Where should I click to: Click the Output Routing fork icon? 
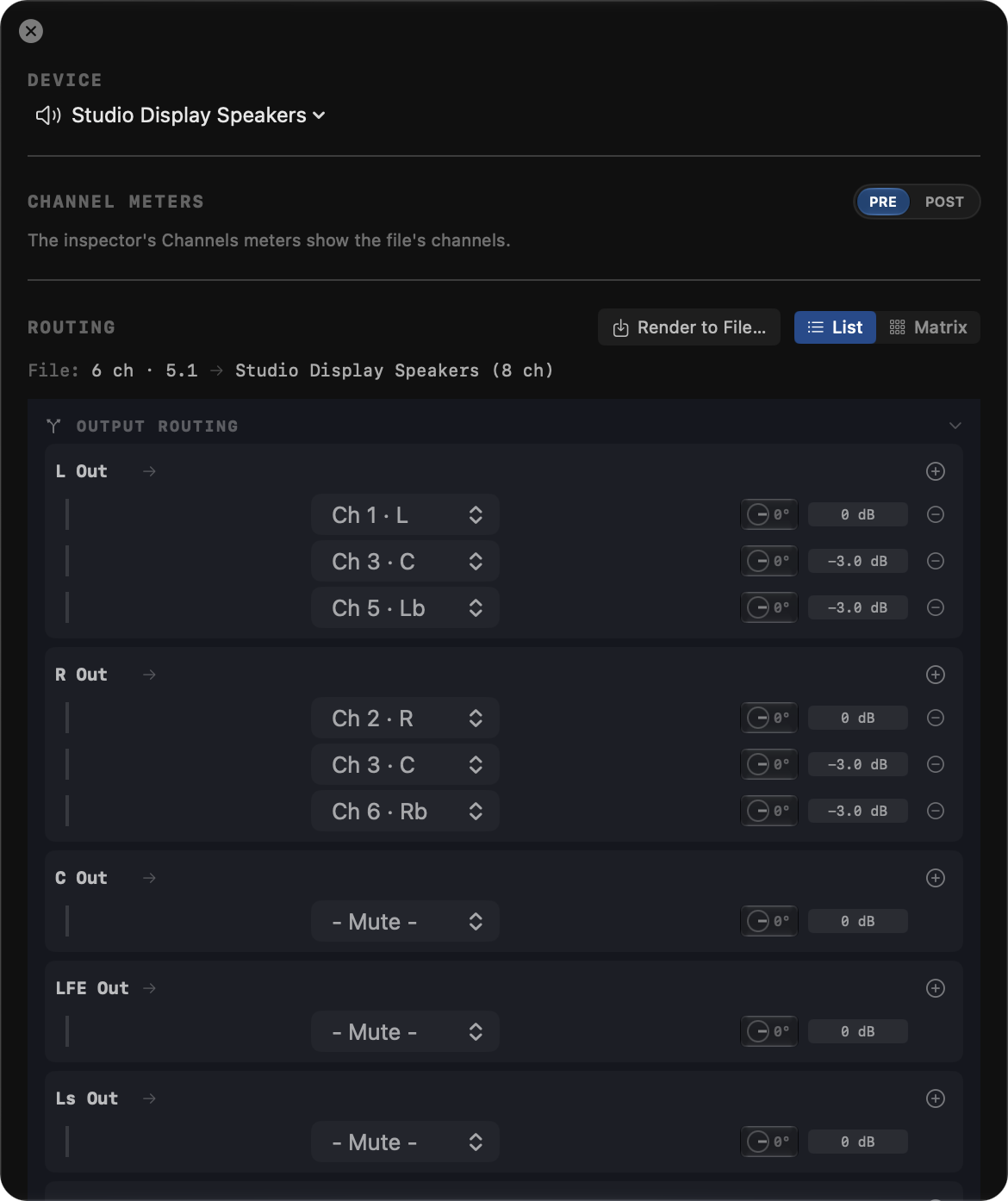53,426
